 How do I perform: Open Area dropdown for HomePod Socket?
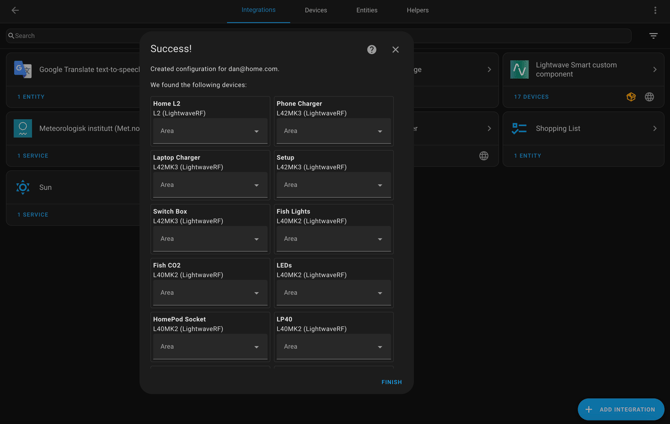tap(210, 346)
